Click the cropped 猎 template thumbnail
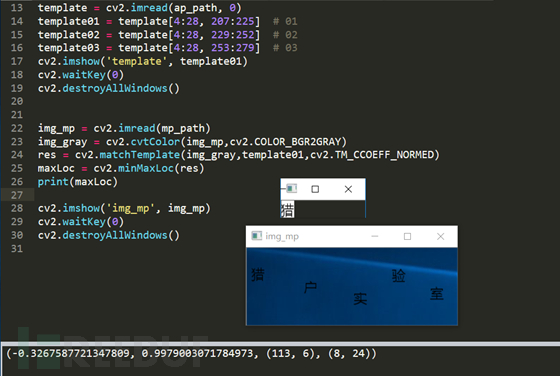The width and height of the screenshot is (560, 376). (x=288, y=210)
